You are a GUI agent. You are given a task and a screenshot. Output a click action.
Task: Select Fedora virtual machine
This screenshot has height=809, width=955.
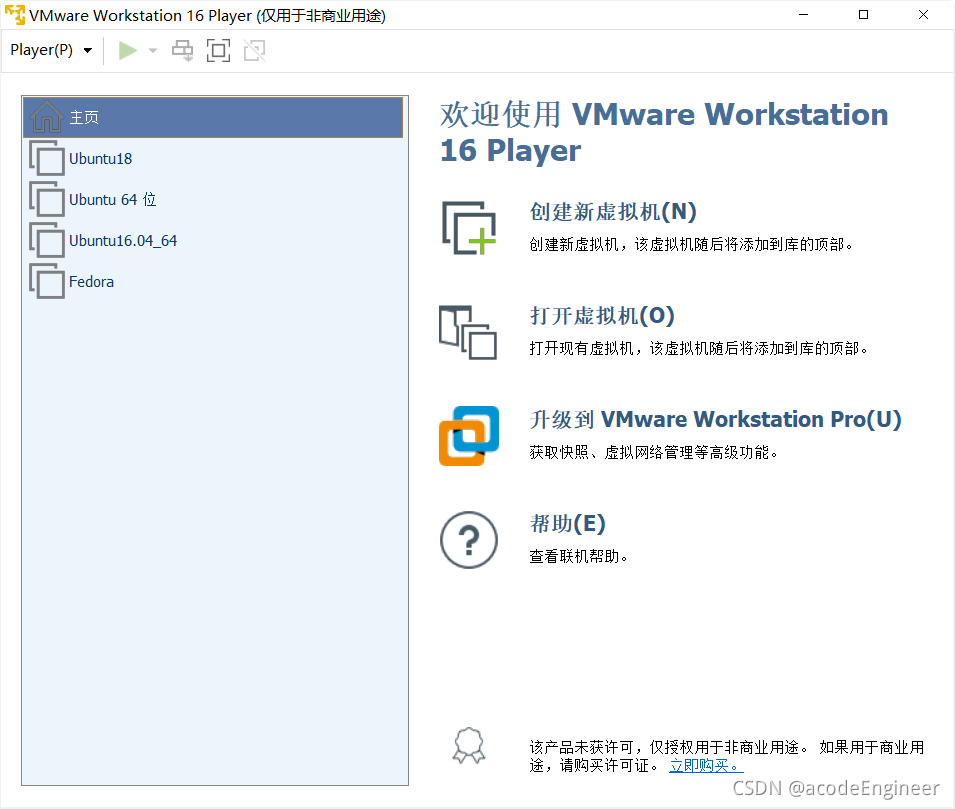(213, 282)
